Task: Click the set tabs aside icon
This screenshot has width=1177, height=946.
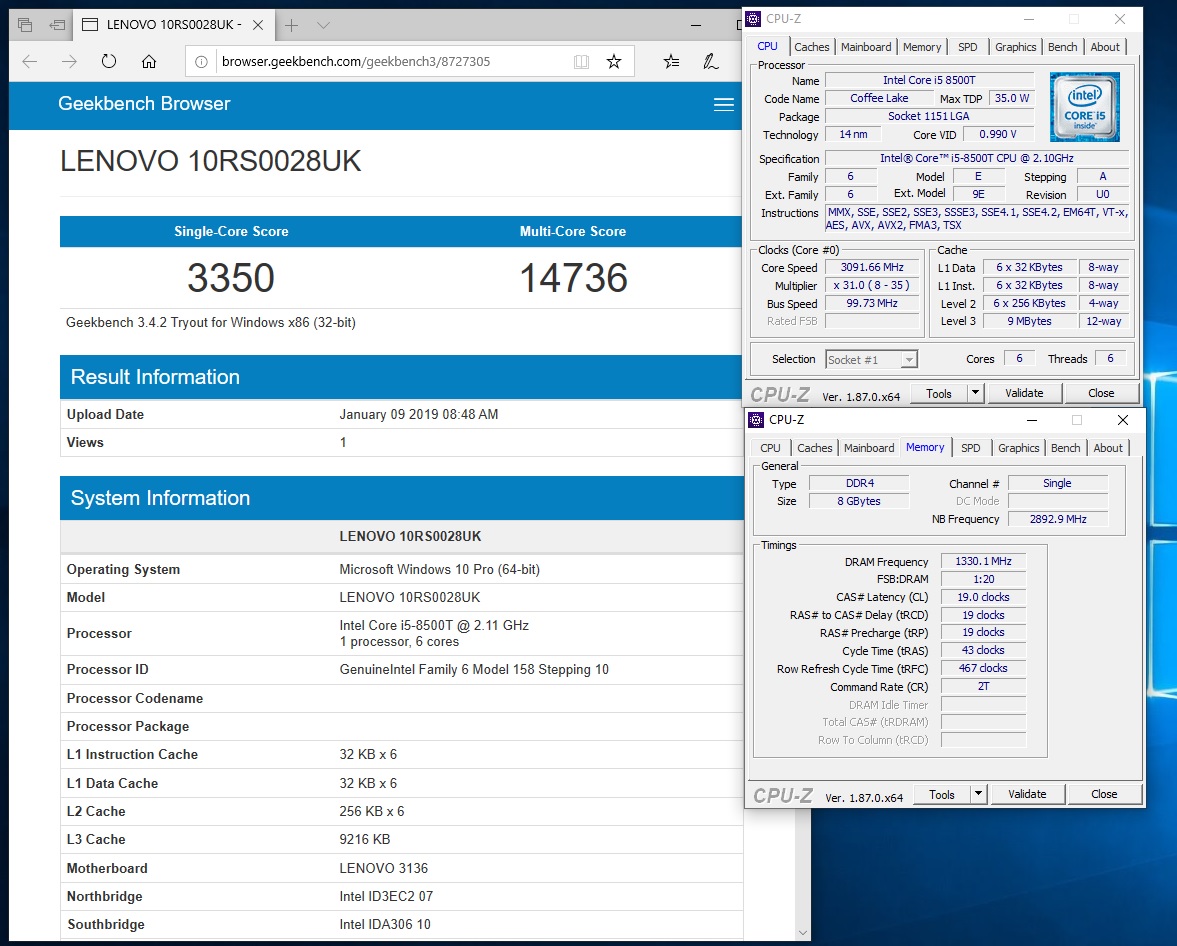Action: (57, 25)
